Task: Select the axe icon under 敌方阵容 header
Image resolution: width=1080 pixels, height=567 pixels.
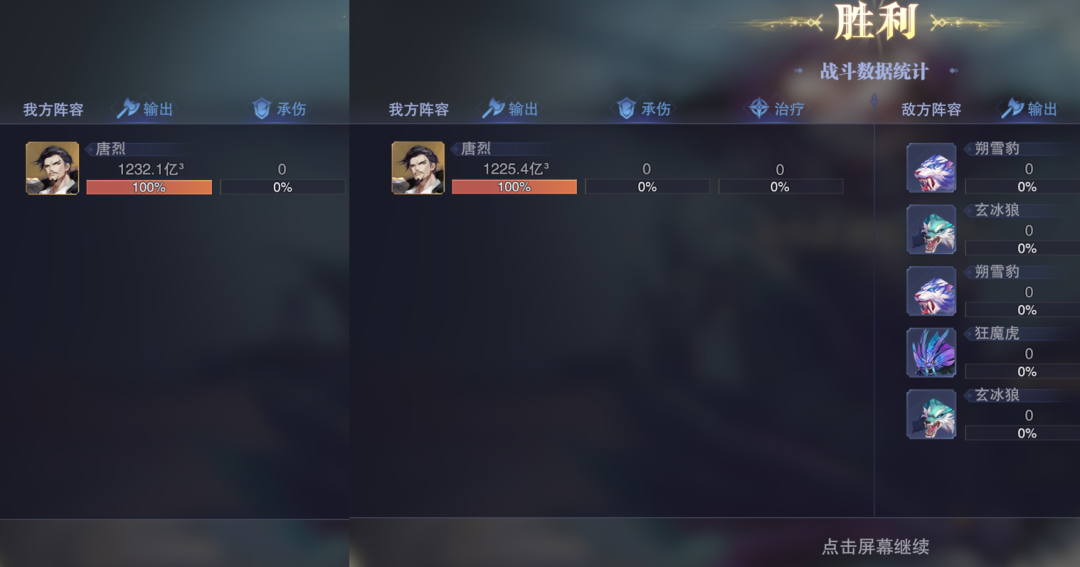Action: 1012,108
